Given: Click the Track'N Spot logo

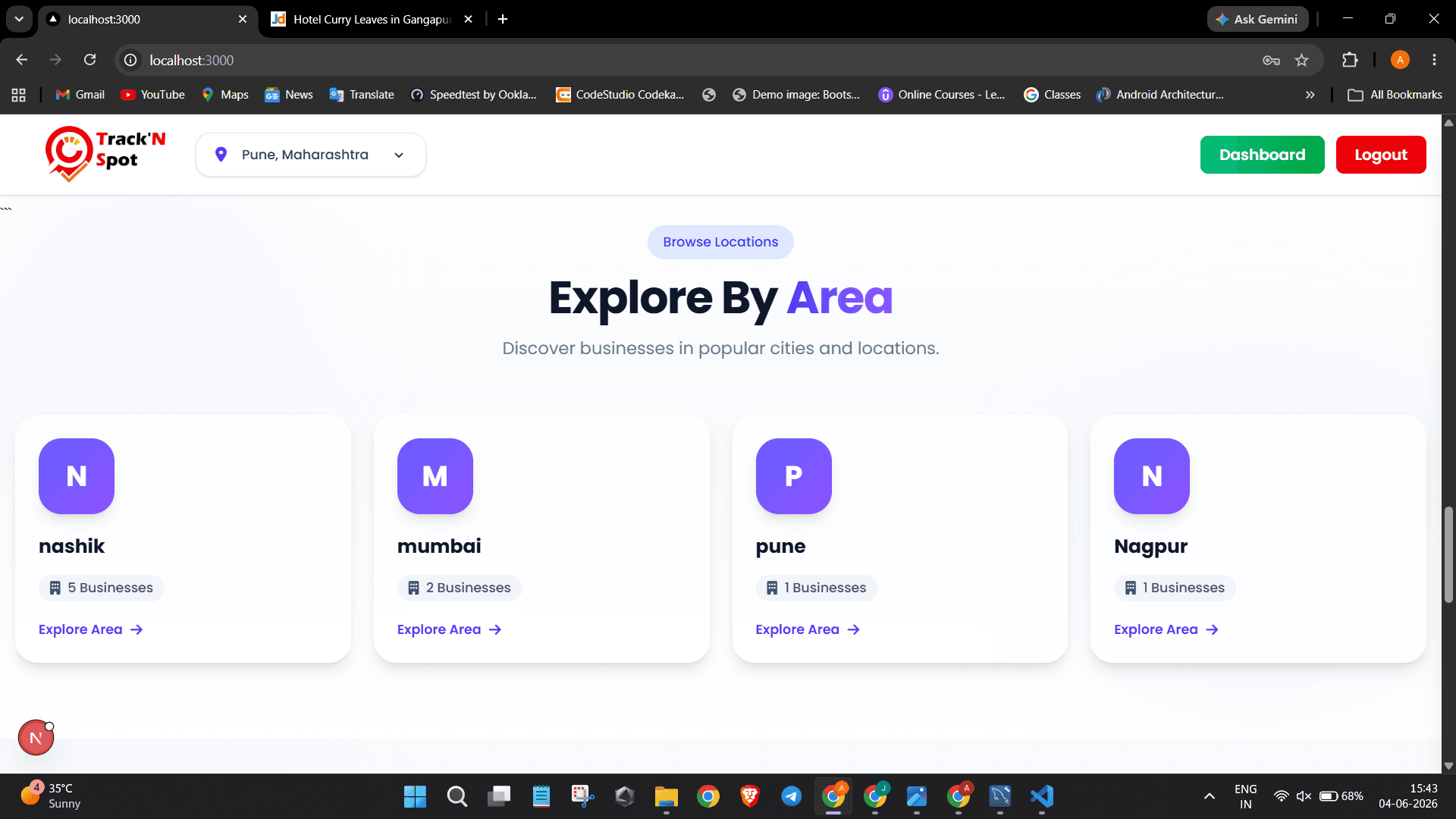Looking at the screenshot, I should coord(105,154).
